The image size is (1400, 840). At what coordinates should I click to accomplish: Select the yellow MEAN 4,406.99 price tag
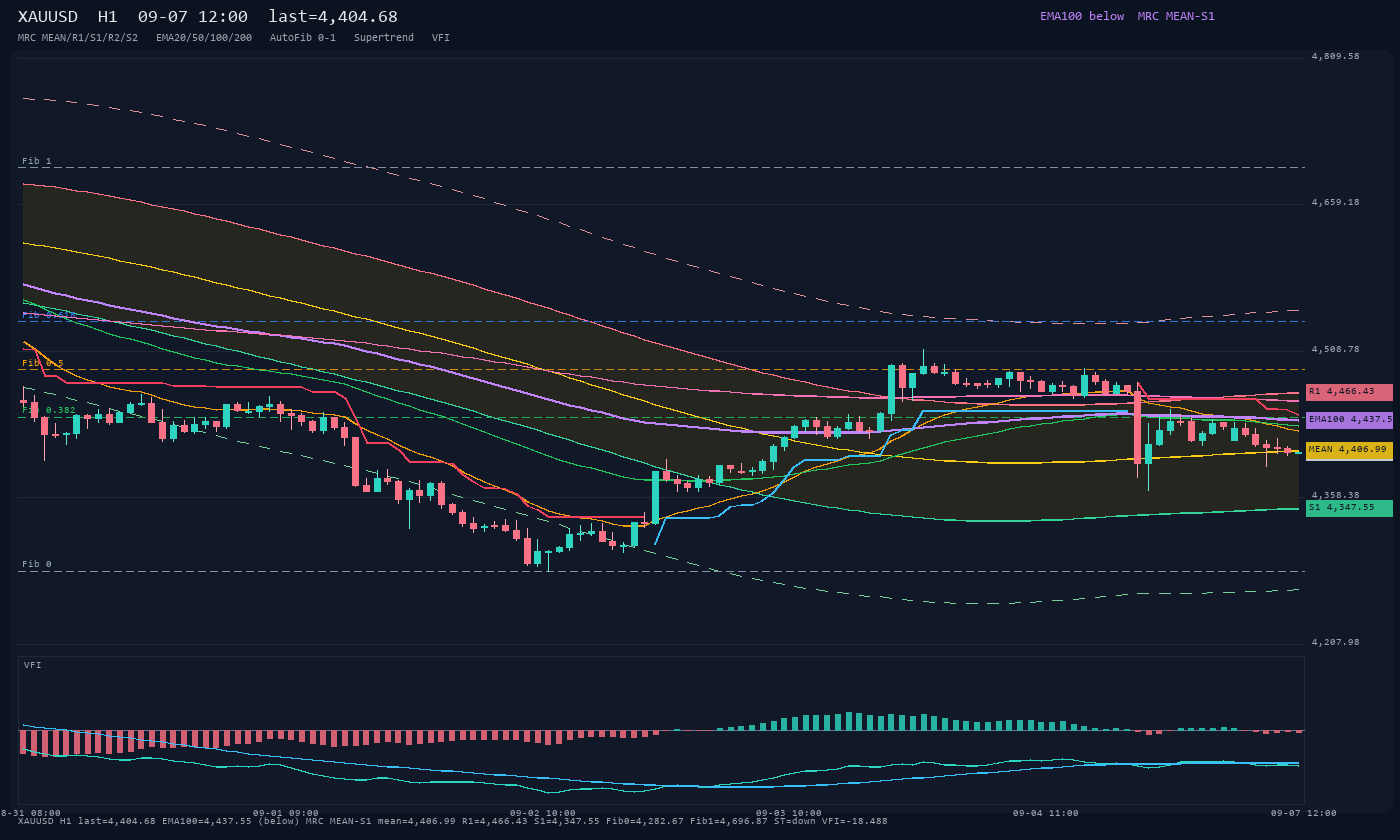(1349, 450)
